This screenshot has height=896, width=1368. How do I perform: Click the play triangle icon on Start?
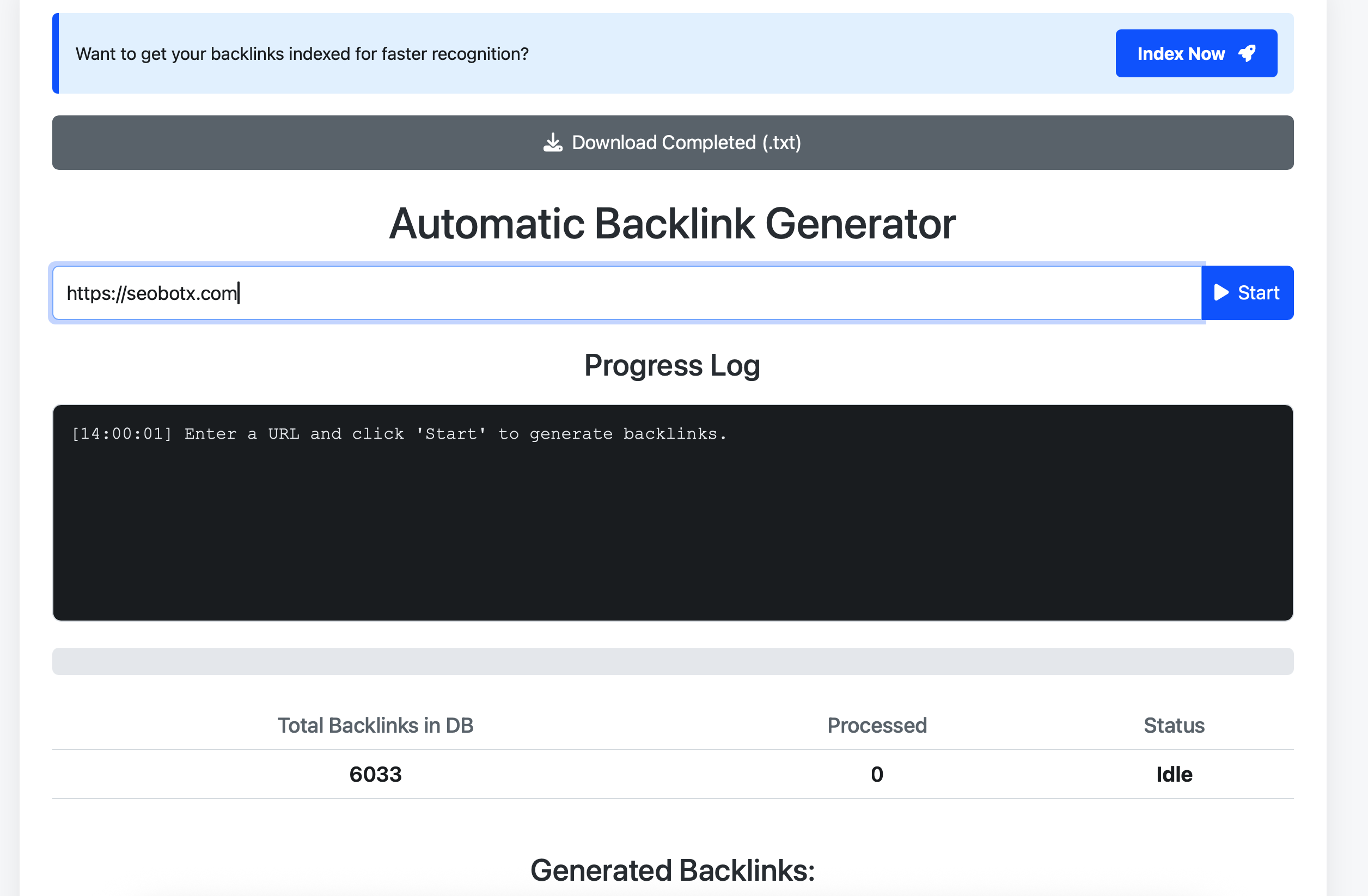[1221, 293]
